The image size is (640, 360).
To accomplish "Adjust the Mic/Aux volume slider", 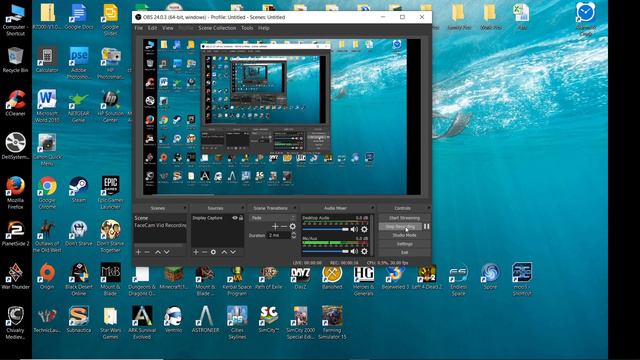I will (325, 251).
